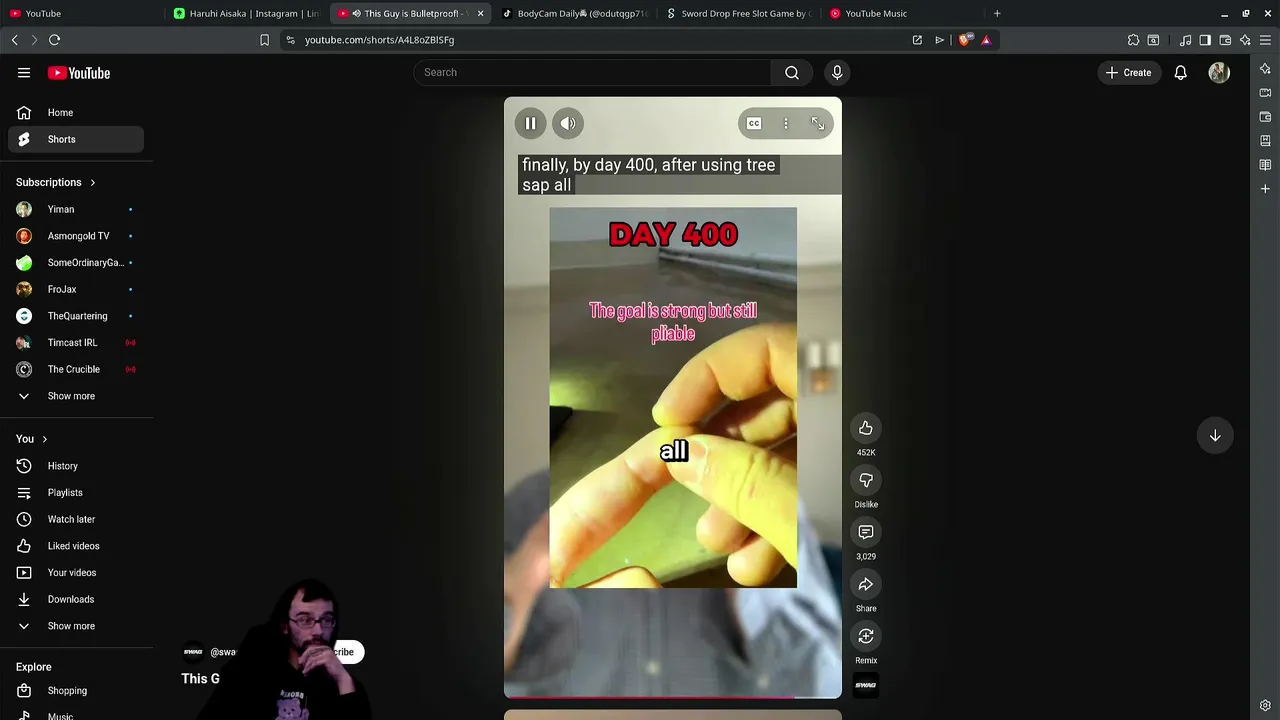Open Leo AI sparkle icon in toolbar
The width and height of the screenshot is (1280, 720).
(1245, 40)
